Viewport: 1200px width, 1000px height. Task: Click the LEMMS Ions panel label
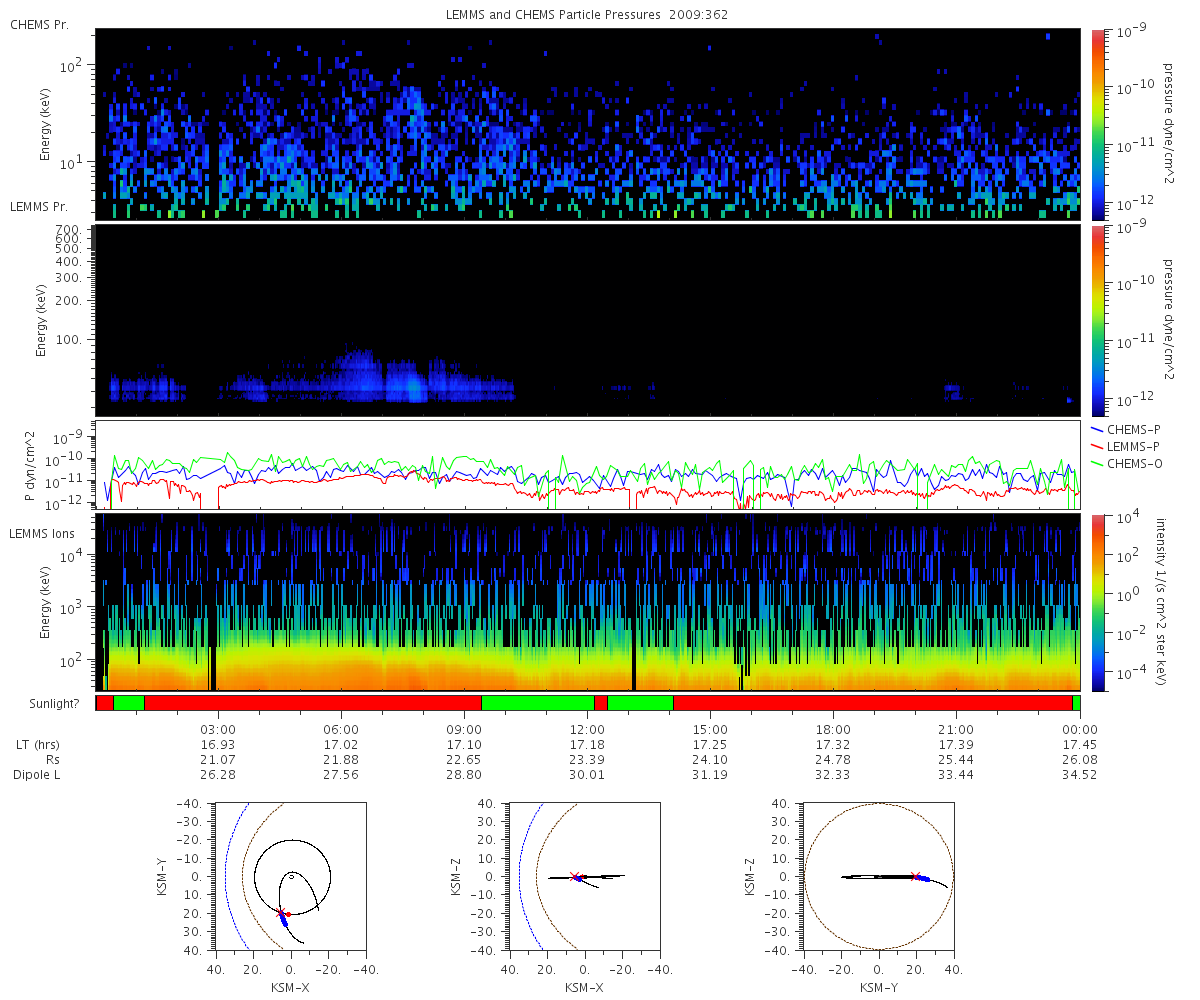40,534
